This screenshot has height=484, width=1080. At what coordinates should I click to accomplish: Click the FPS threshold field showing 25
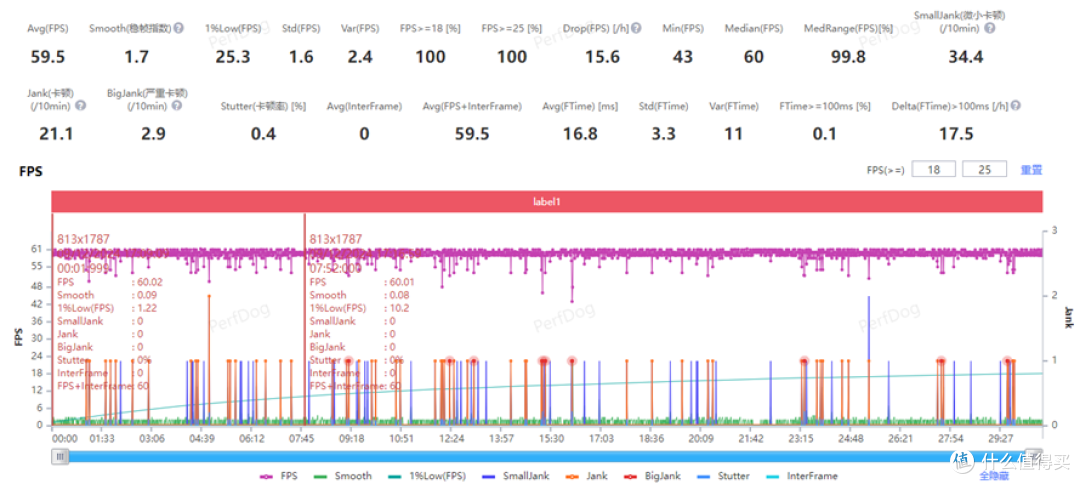point(984,170)
